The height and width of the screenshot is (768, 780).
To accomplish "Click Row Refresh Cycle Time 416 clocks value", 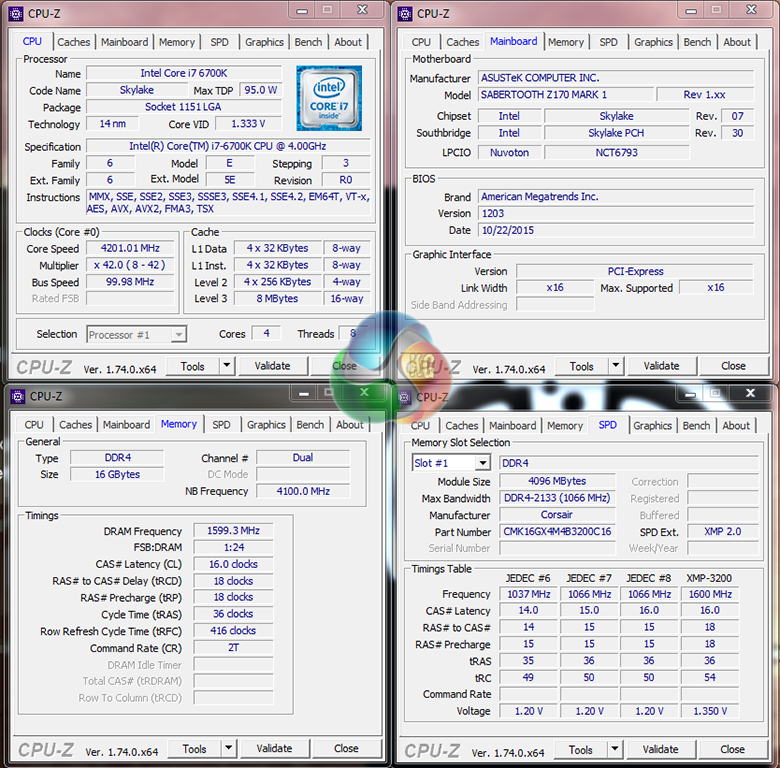I will tap(233, 631).
